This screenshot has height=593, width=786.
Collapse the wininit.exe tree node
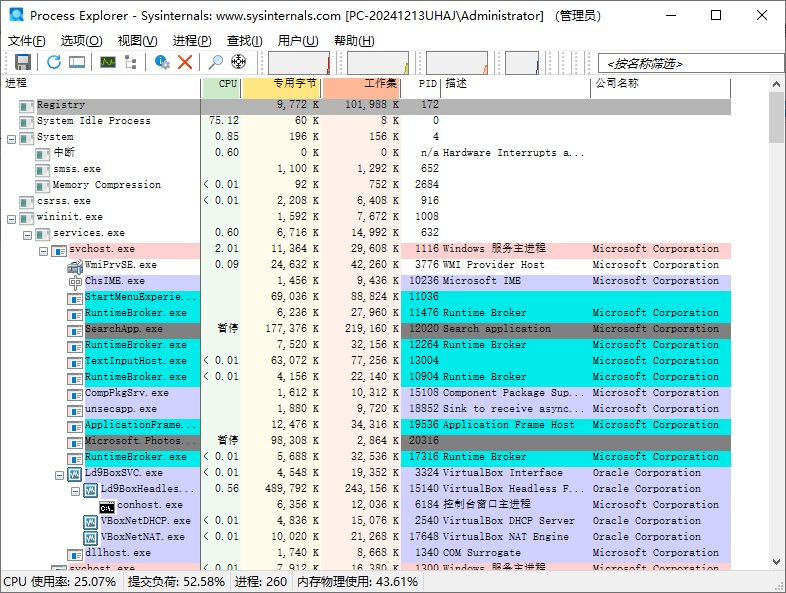[12, 220]
